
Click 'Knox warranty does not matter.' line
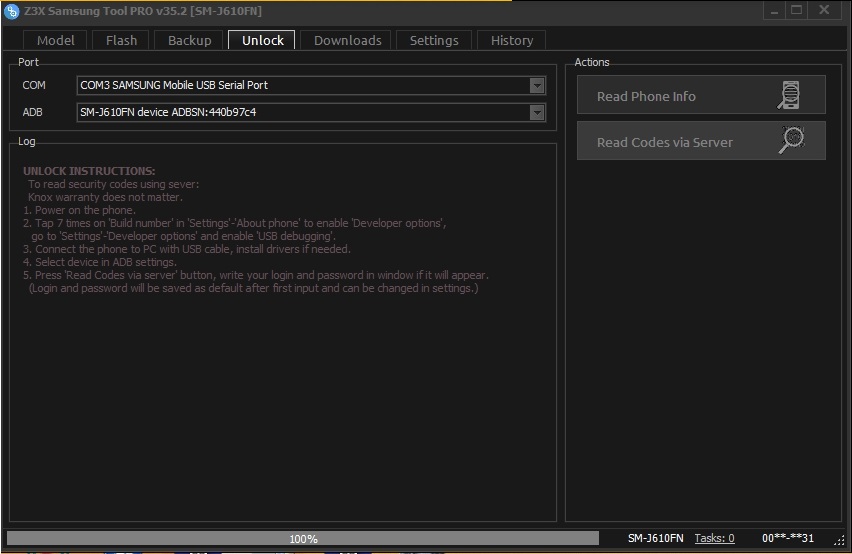tap(105, 197)
